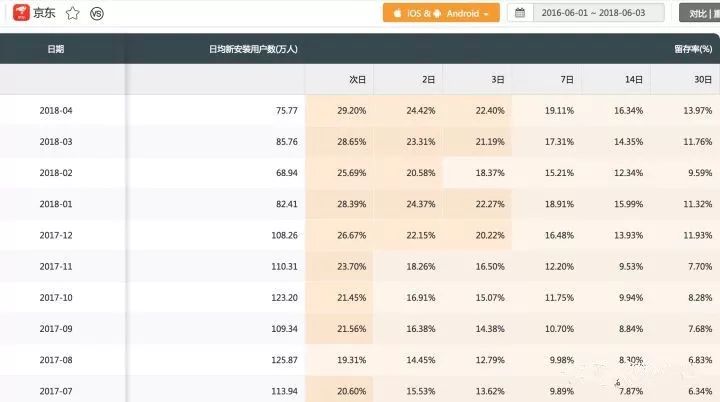Select the 30日 retention sub-header
The width and height of the screenshot is (720, 402).
[703, 79]
